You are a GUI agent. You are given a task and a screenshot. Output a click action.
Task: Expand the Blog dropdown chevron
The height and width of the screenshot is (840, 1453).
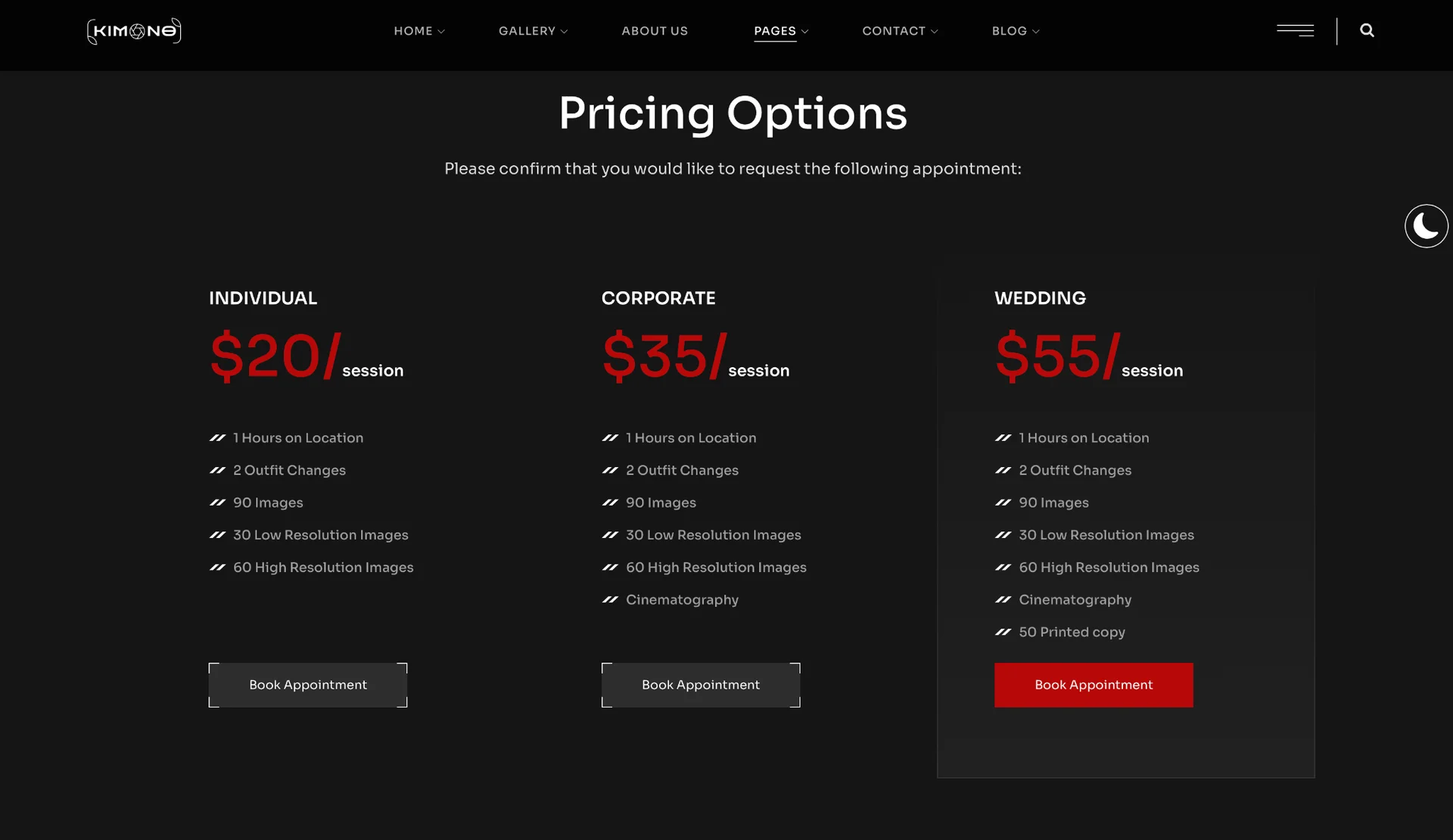[1036, 32]
